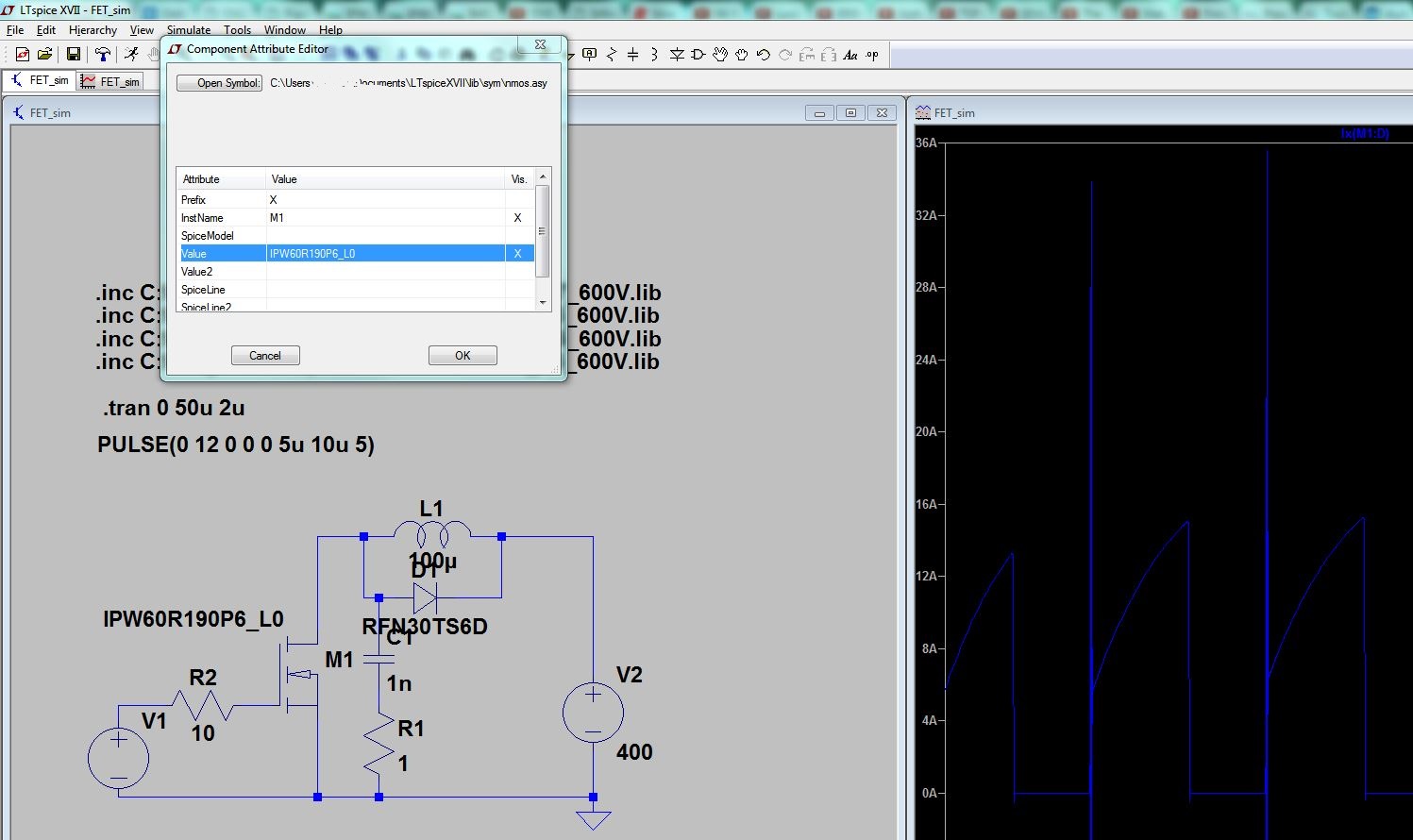This screenshot has width=1413, height=840.
Task: Click the attribute list scrollbar thumb
Action: coord(543,231)
